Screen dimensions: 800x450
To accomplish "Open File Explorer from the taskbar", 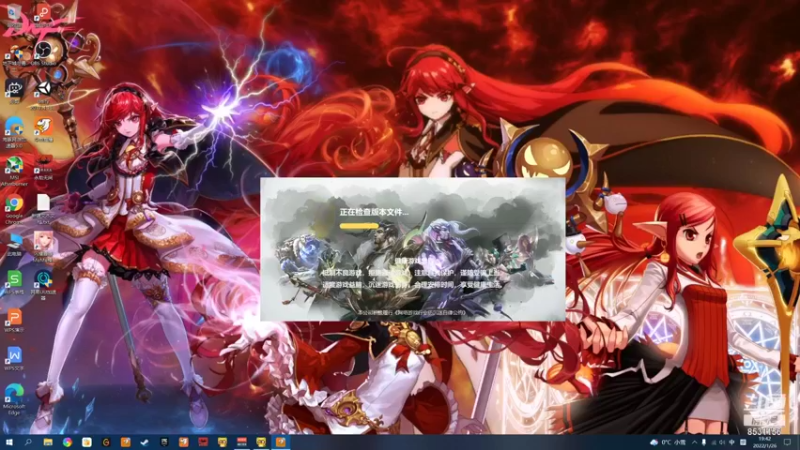I will (x=48, y=442).
